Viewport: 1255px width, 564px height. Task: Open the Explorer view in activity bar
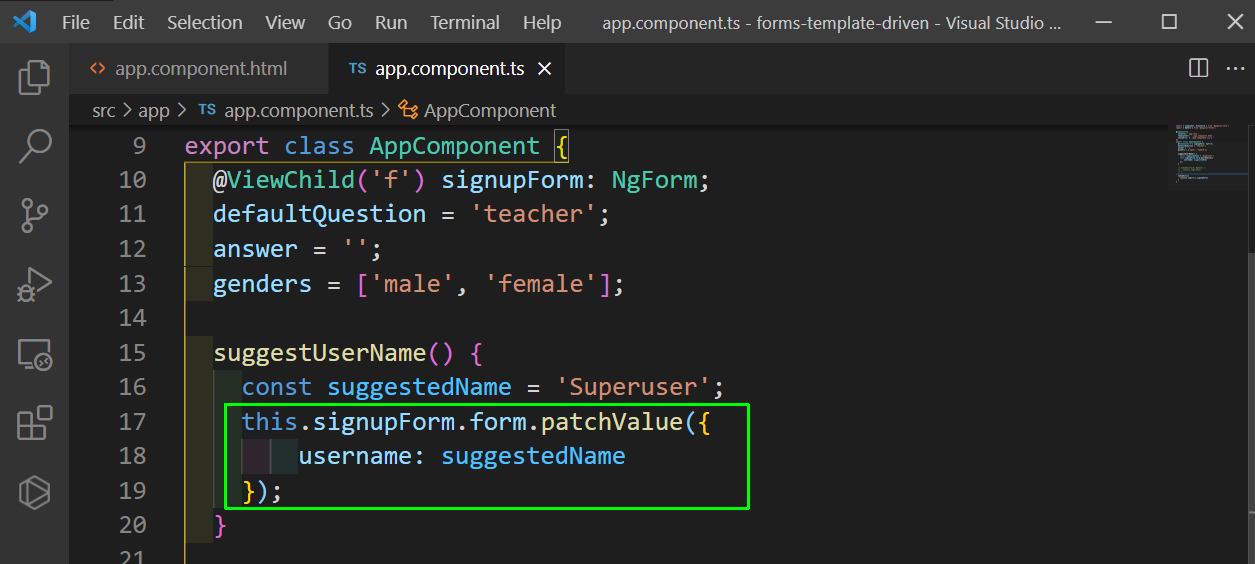(34, 77)
